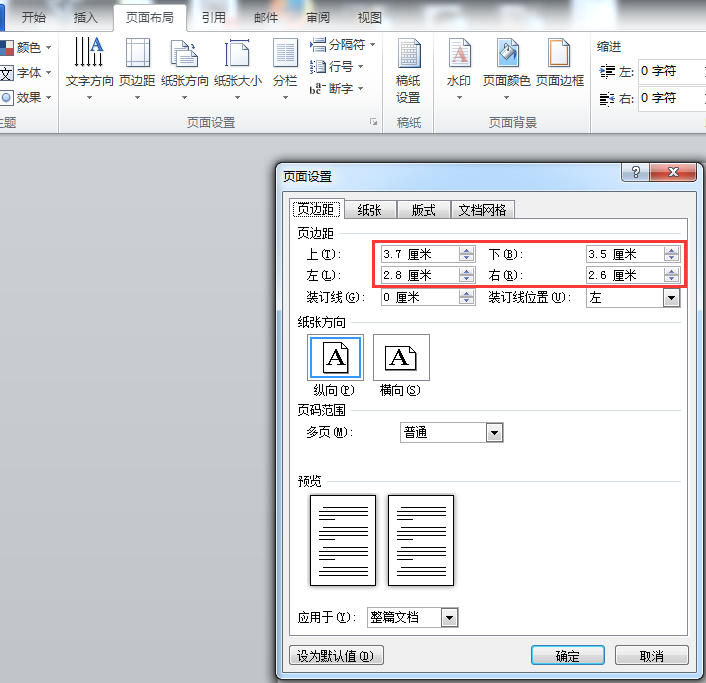The height and width of the screenshot is (683, 706).
Task: Increase left margin with up spinner
Action: [x=467, y=271]
